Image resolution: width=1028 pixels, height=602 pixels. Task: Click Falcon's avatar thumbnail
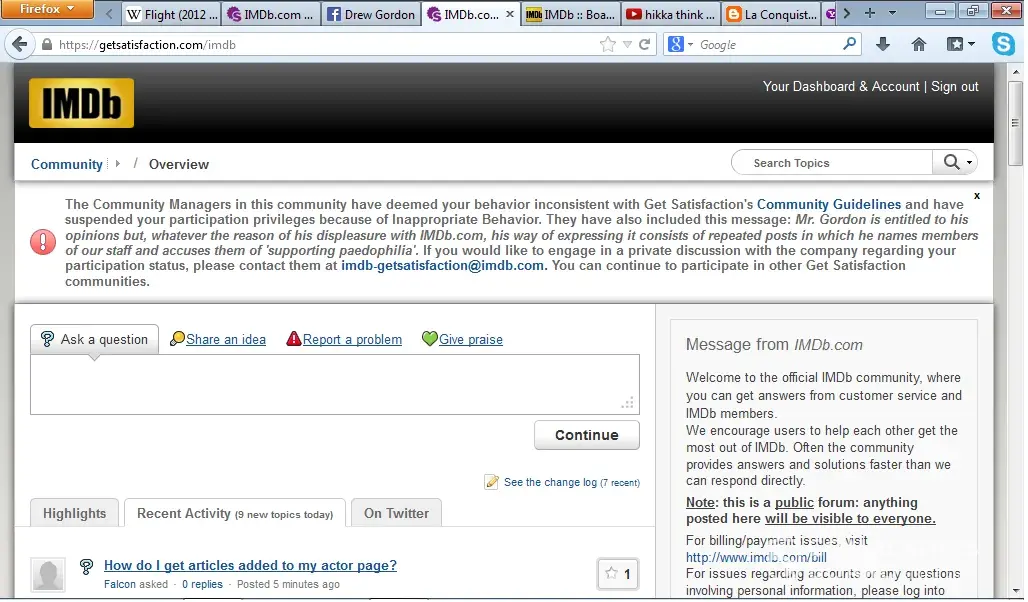point(49,574)
